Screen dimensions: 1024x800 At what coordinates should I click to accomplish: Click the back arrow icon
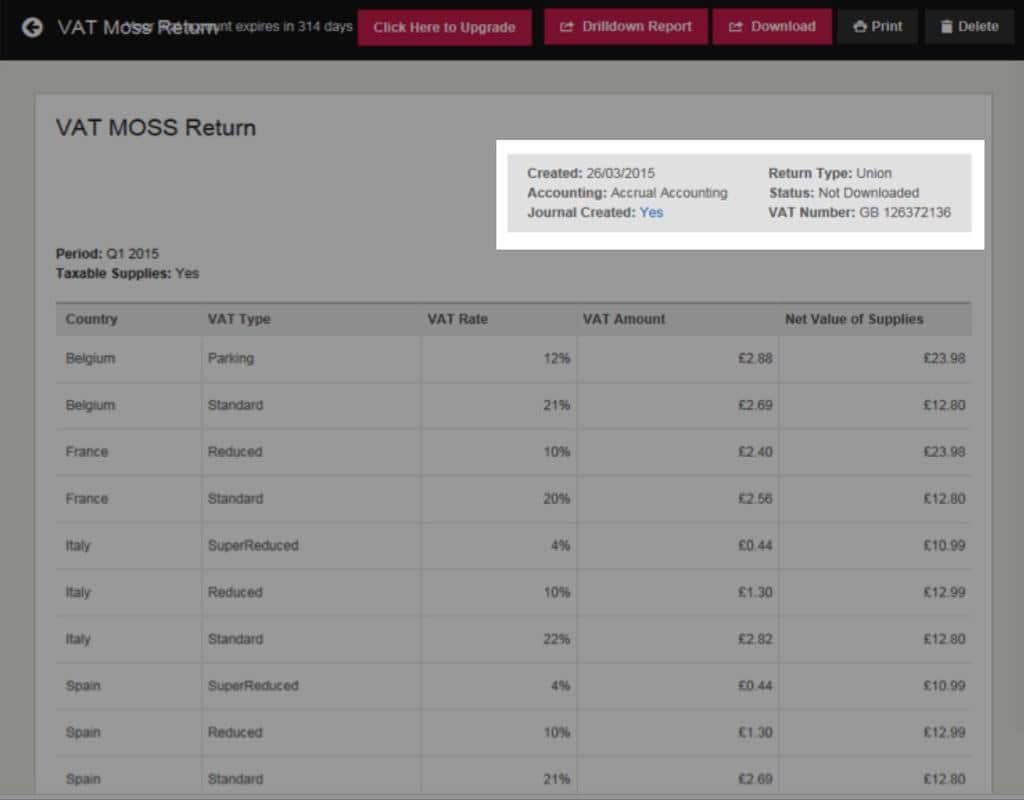pyautogui.click(x=32, y=27)
